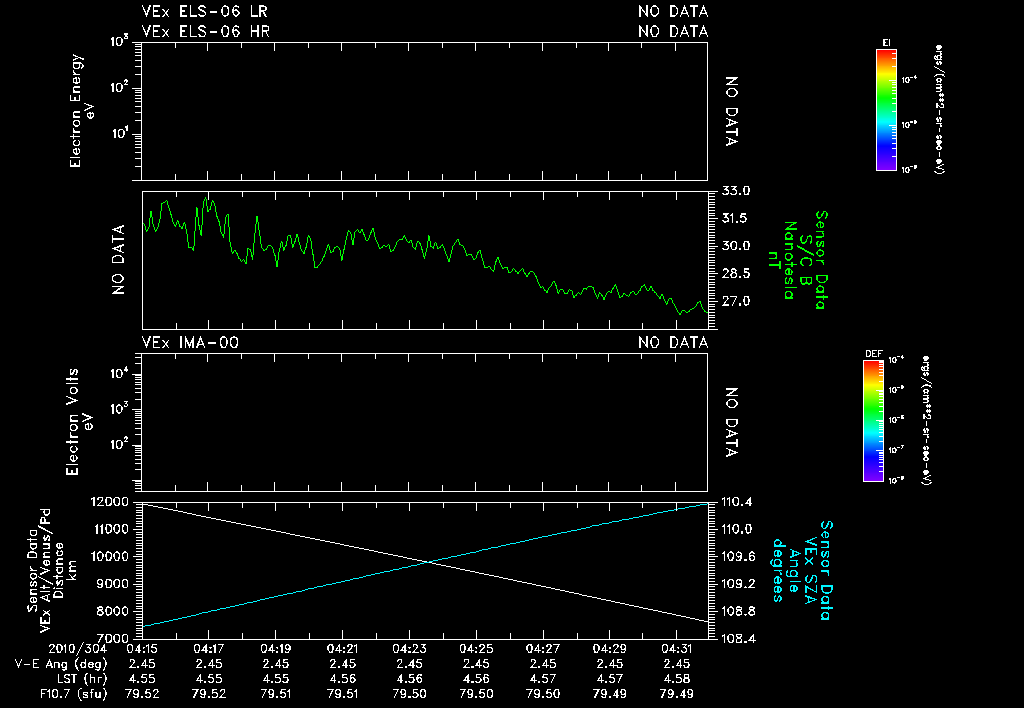Click the 2010/304 date label
This screenshot has height=708, width=1024.
tap(78, 649)
